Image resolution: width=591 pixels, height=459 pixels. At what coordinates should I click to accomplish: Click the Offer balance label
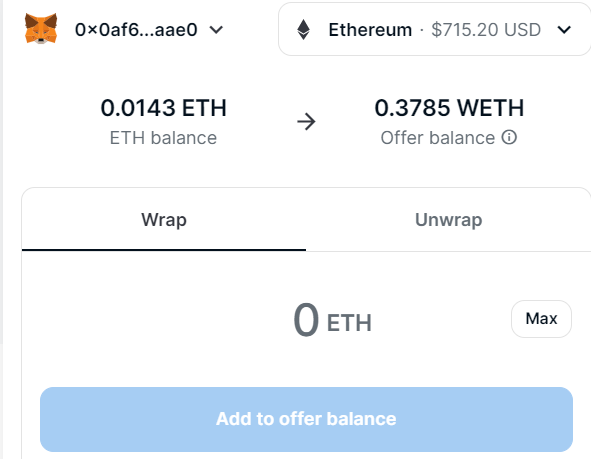pos(438,138)
